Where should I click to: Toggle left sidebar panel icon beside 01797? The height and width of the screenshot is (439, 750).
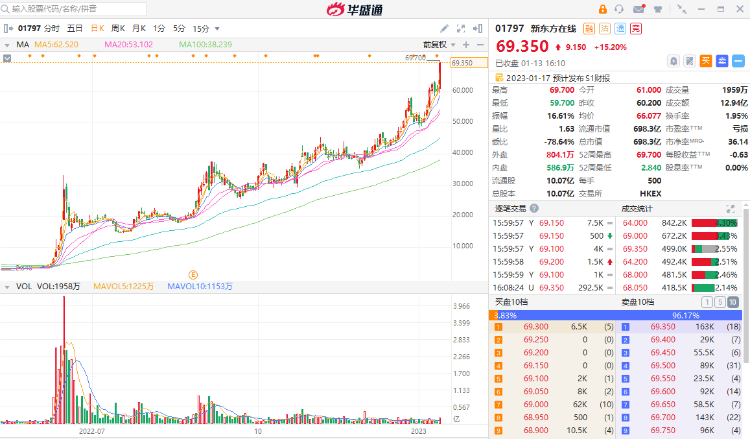[8, 29]
